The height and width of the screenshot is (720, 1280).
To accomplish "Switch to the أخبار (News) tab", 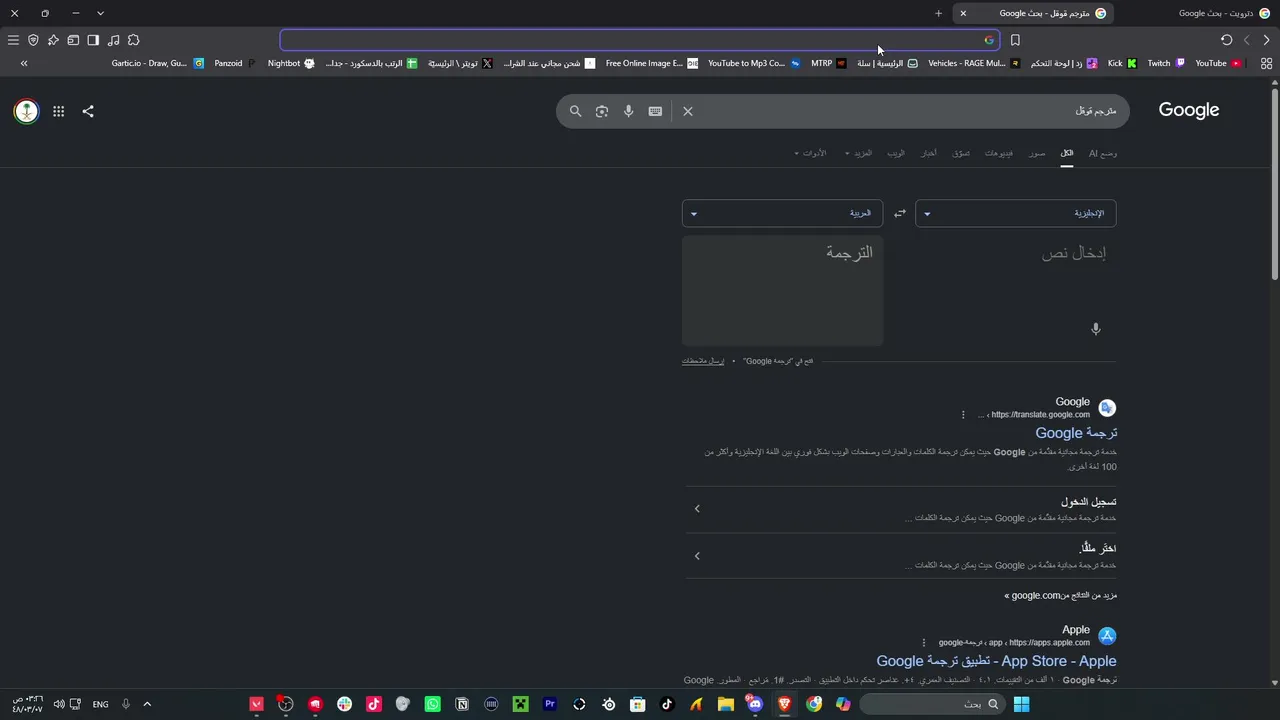I will tap(929, 153).
